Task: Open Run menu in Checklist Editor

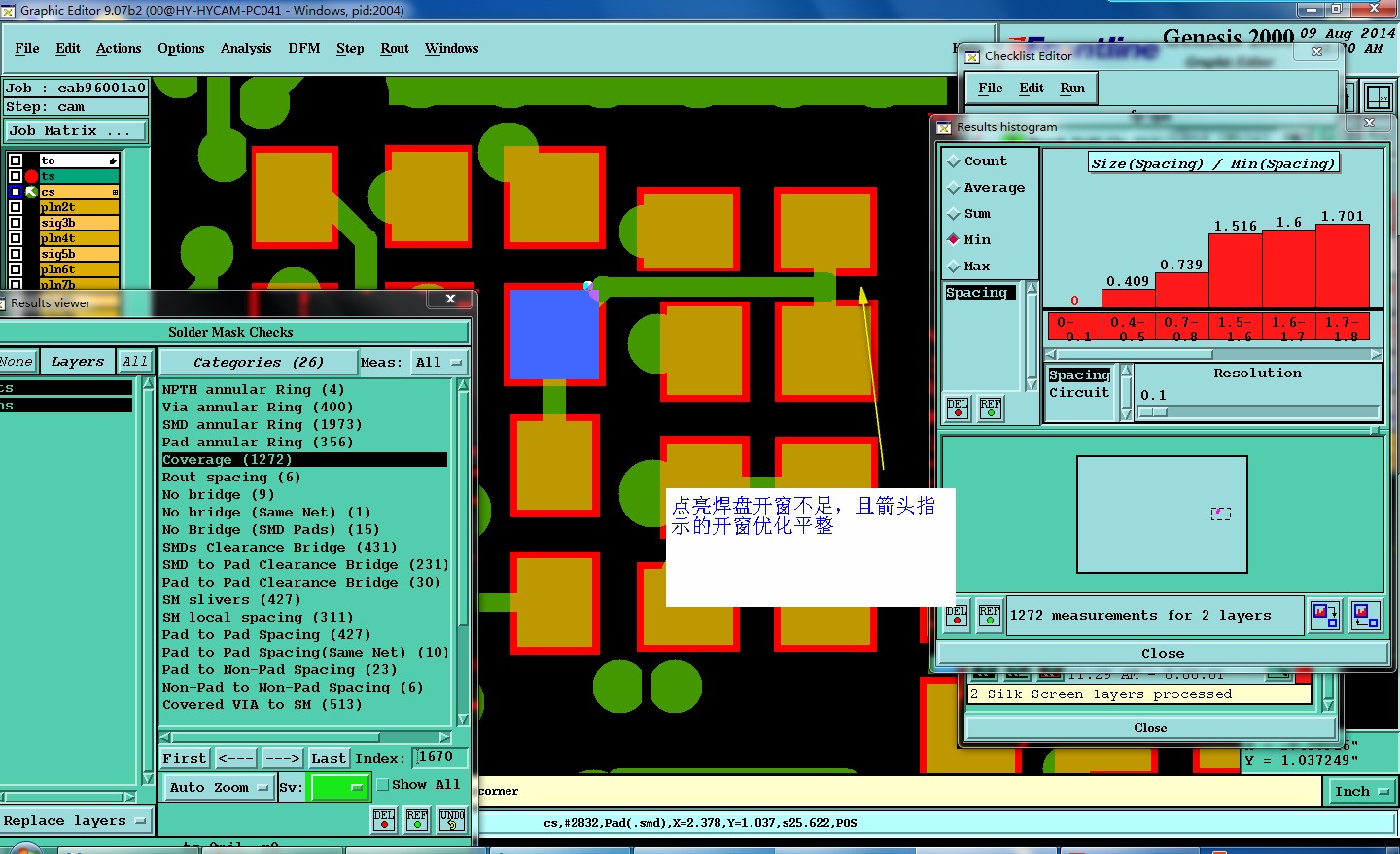Action: pos(1072,88)
